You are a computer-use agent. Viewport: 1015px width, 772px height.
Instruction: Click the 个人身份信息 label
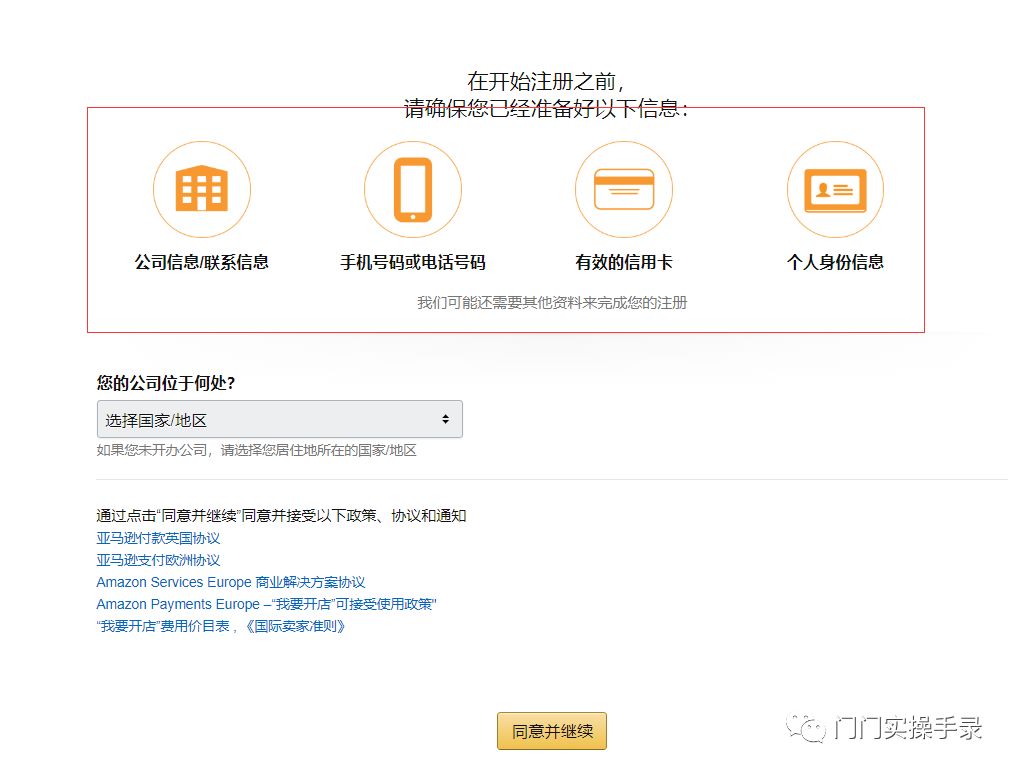835,262
